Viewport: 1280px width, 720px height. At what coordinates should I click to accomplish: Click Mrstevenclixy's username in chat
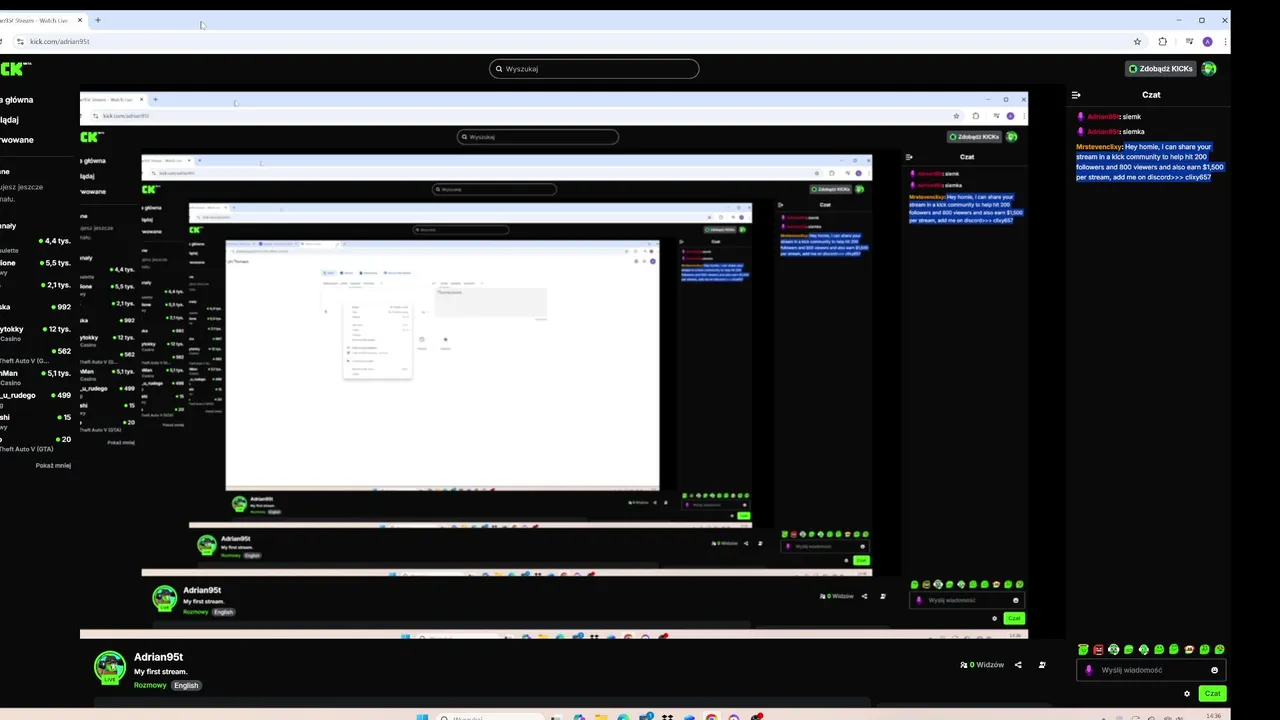tap(1099, 147)
